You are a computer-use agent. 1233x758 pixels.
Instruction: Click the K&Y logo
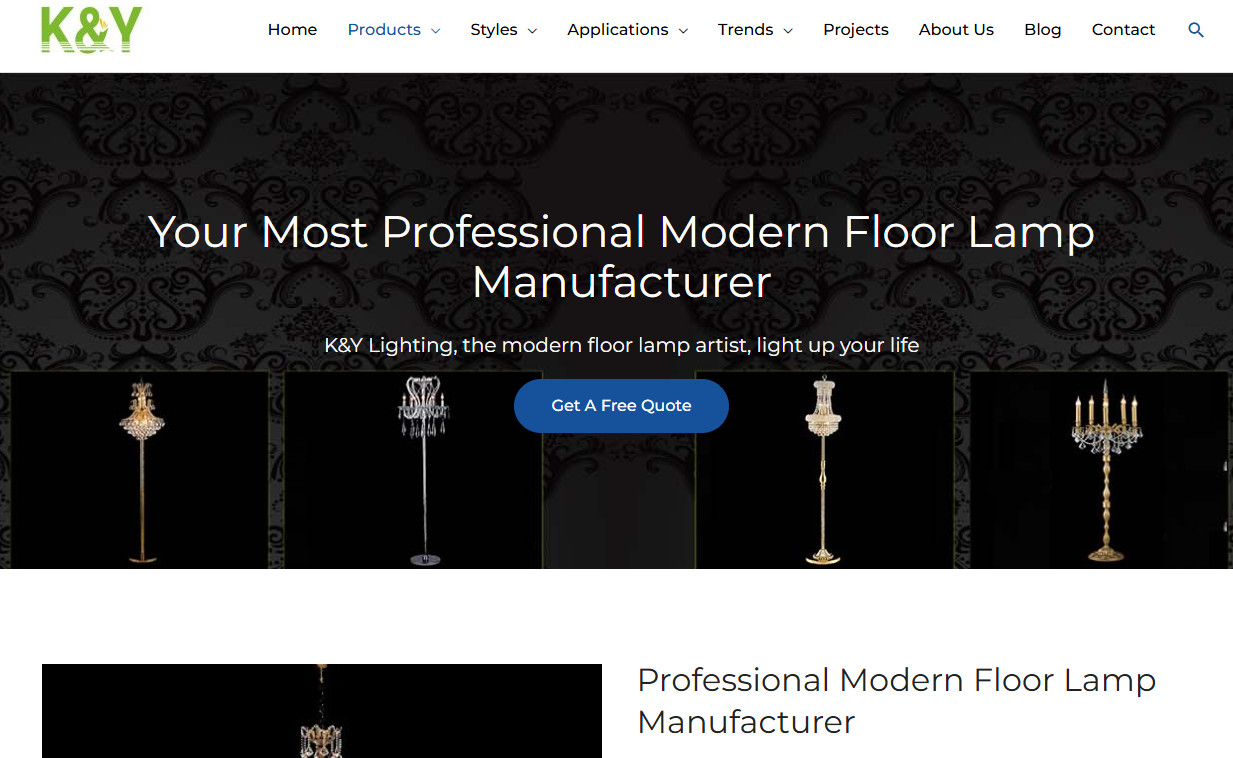(x=91, y=30)
